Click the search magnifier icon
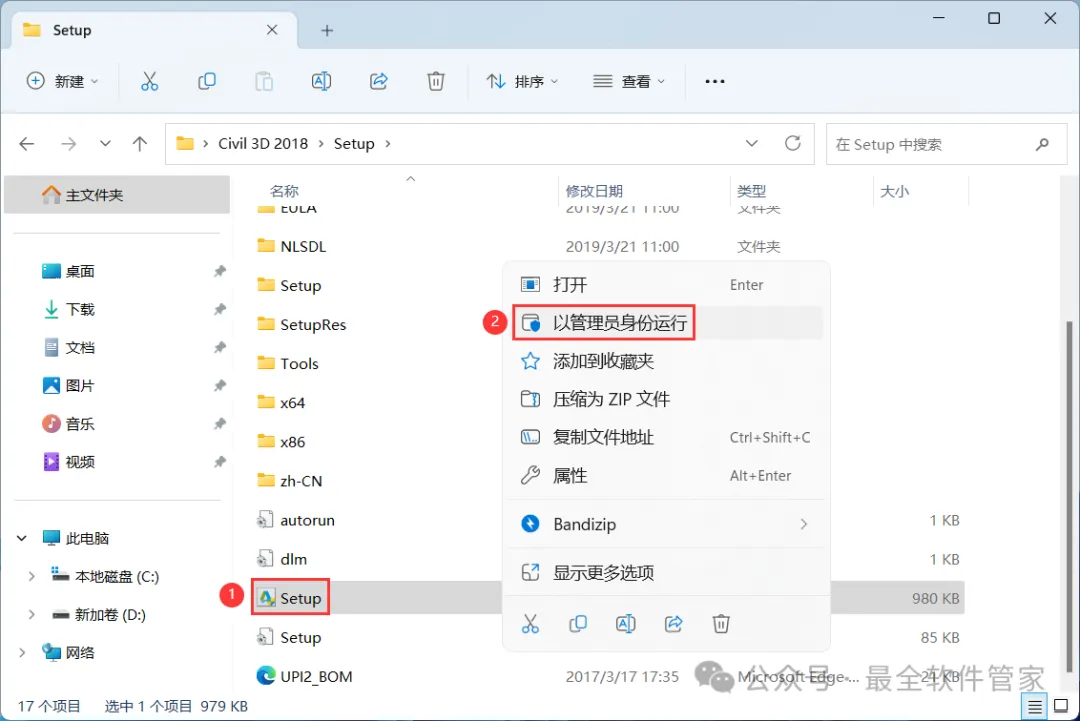Image resolution: width=1080 pixels, height=721 pixels. point(1042,144)
